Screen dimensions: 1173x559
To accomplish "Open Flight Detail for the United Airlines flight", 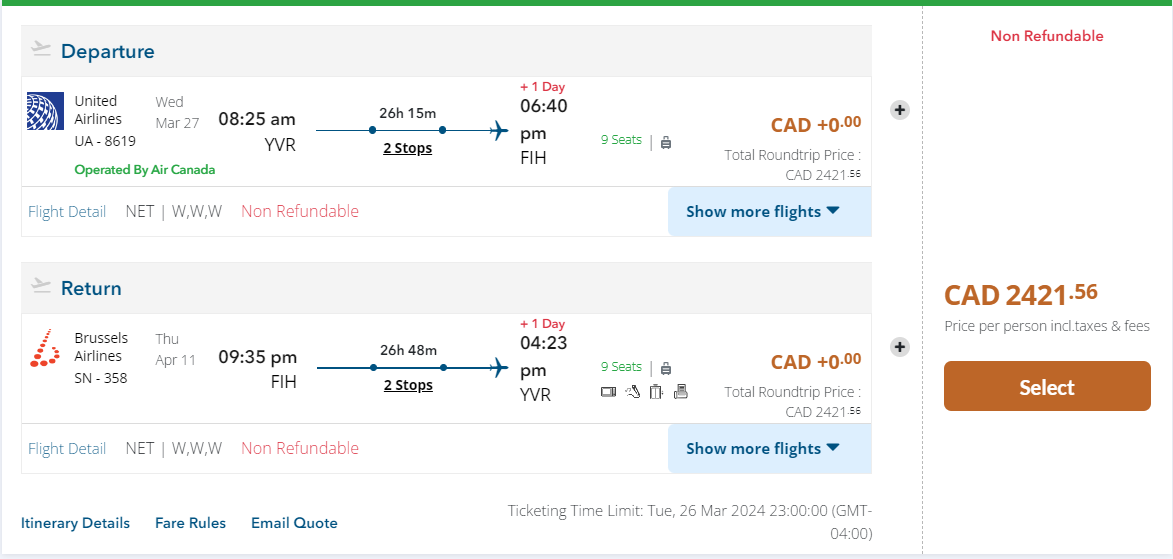I will point(67,212).
